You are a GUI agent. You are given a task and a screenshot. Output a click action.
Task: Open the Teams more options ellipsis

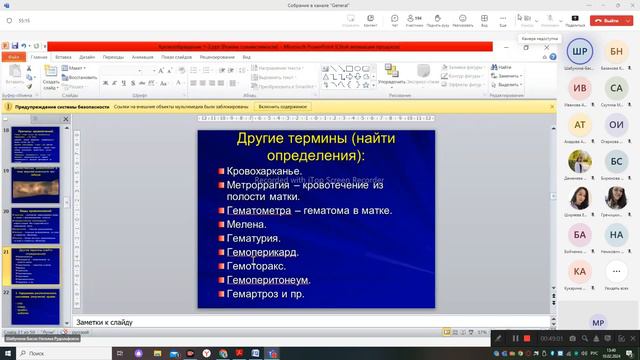(x=503, y=19)
